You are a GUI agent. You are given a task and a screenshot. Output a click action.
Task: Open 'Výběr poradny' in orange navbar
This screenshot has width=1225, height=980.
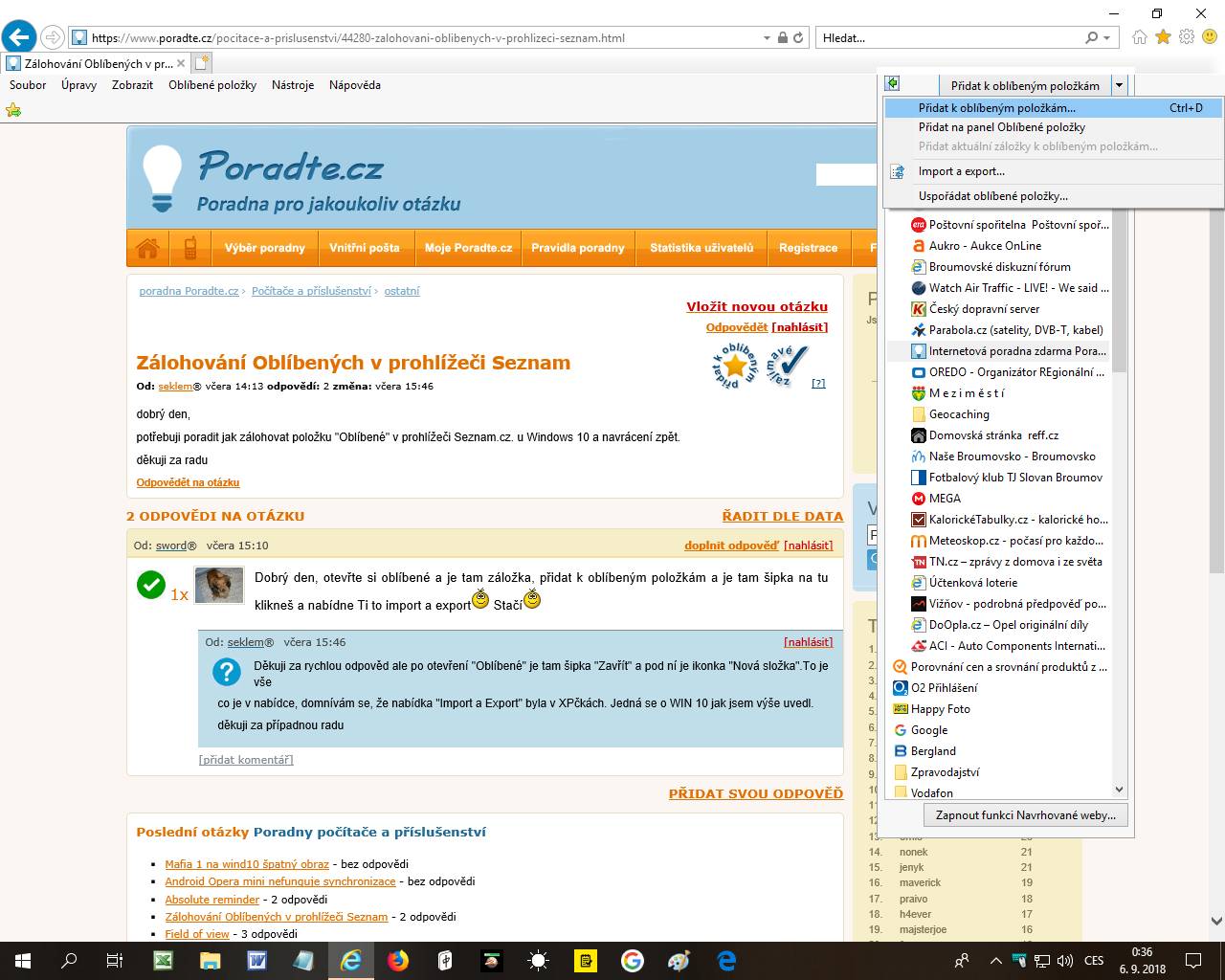(x=265, y=248)
